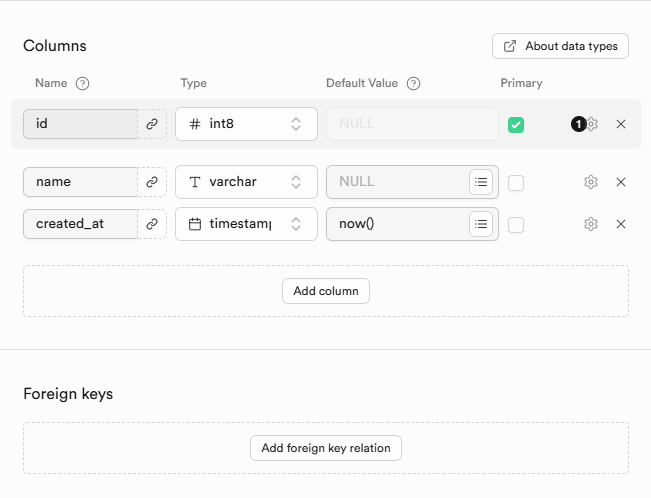651x498 pixels.
Task: Uncheck primary key checkbox for id
Action: tap(516, 125)
